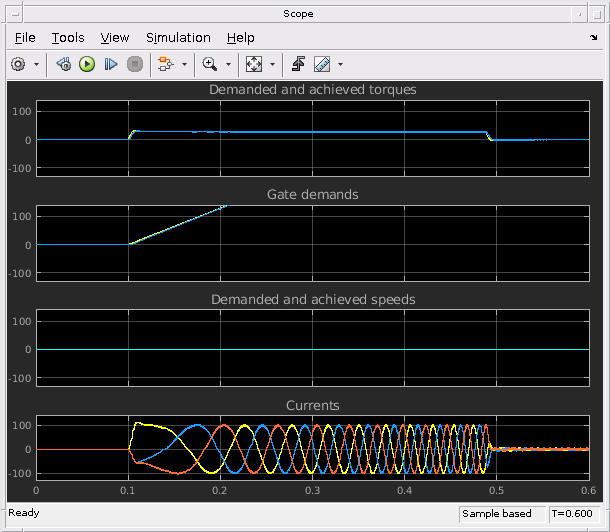Click the Step Forward icon
The height and width of the screenshot is (532, 610).
point(111,64)
